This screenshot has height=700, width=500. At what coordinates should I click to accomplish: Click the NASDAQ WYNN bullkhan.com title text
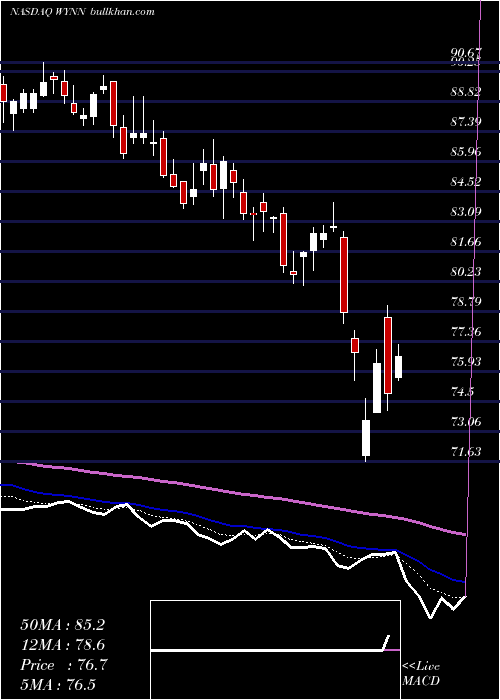tap(82, 12)
